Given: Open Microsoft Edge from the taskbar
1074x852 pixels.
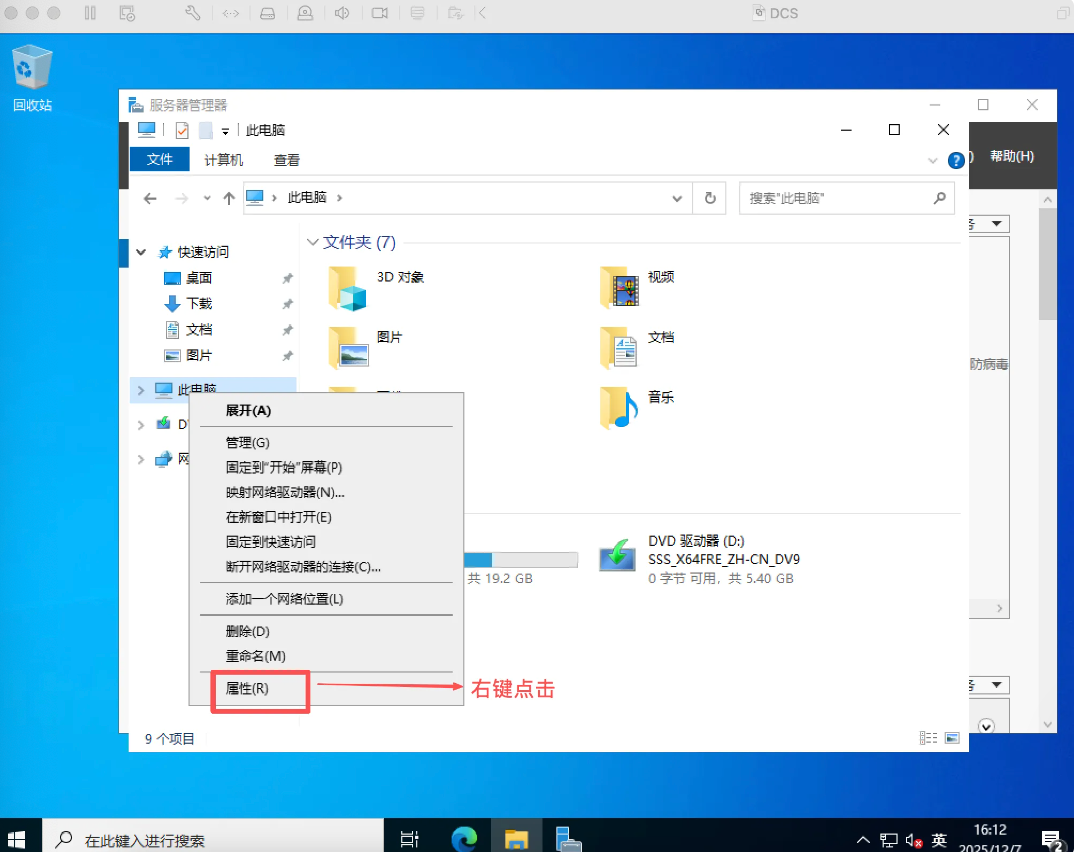Looking at the screenshot, I should click(464, 838).
